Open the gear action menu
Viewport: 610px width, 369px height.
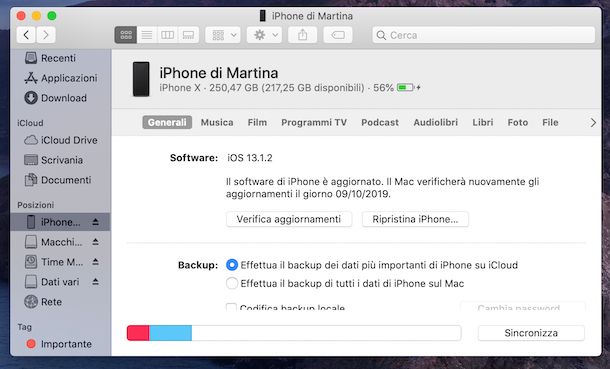265,35
